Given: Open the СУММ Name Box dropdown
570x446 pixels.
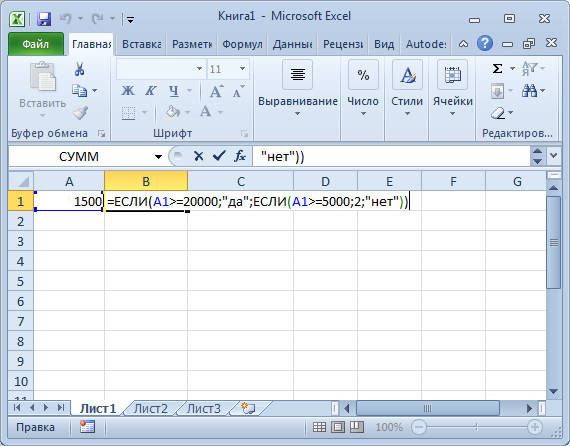Looking at the screenshot, I should click(x=158, y=157).
